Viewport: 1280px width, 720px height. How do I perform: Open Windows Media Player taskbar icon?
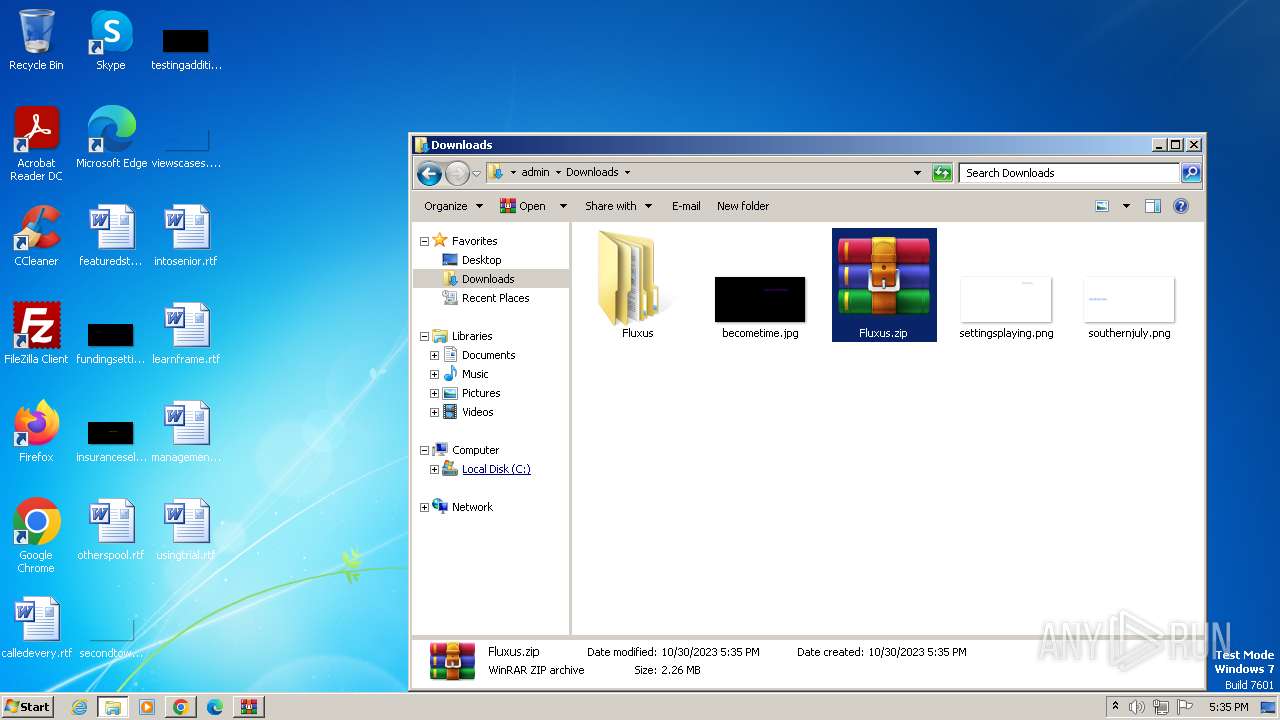click(146, 707)
